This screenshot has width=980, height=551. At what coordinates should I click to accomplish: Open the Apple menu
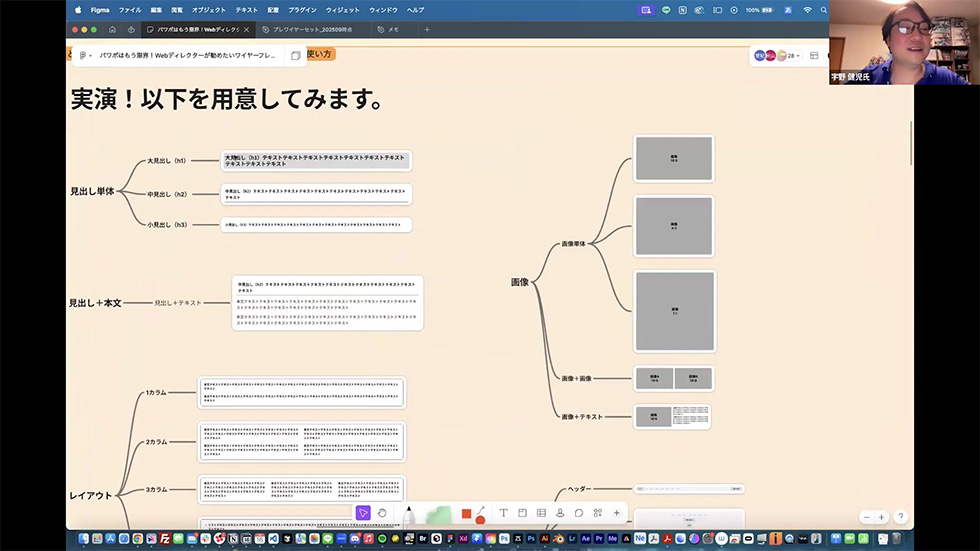pos(78,10)
